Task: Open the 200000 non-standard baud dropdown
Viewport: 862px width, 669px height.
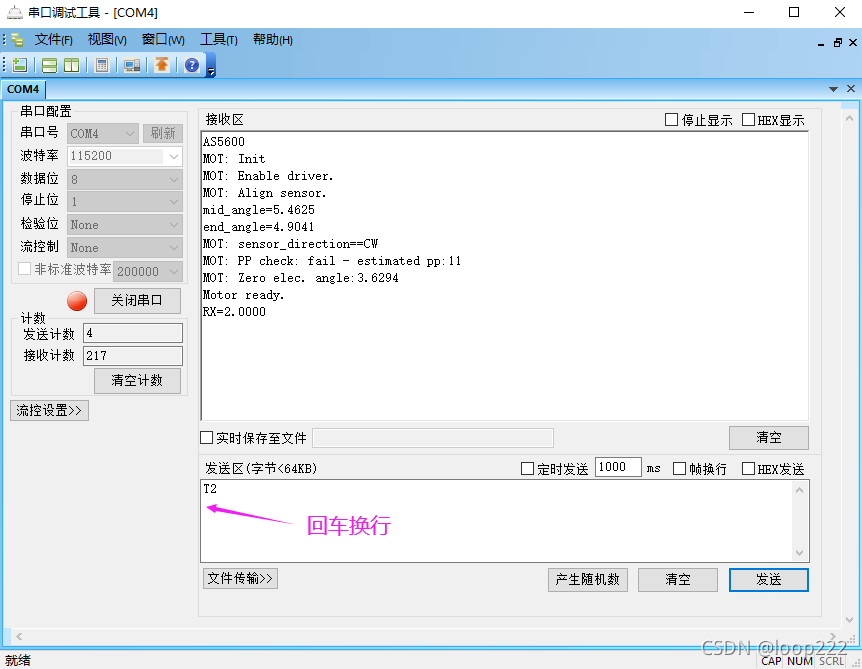Action: pos(148,271)
